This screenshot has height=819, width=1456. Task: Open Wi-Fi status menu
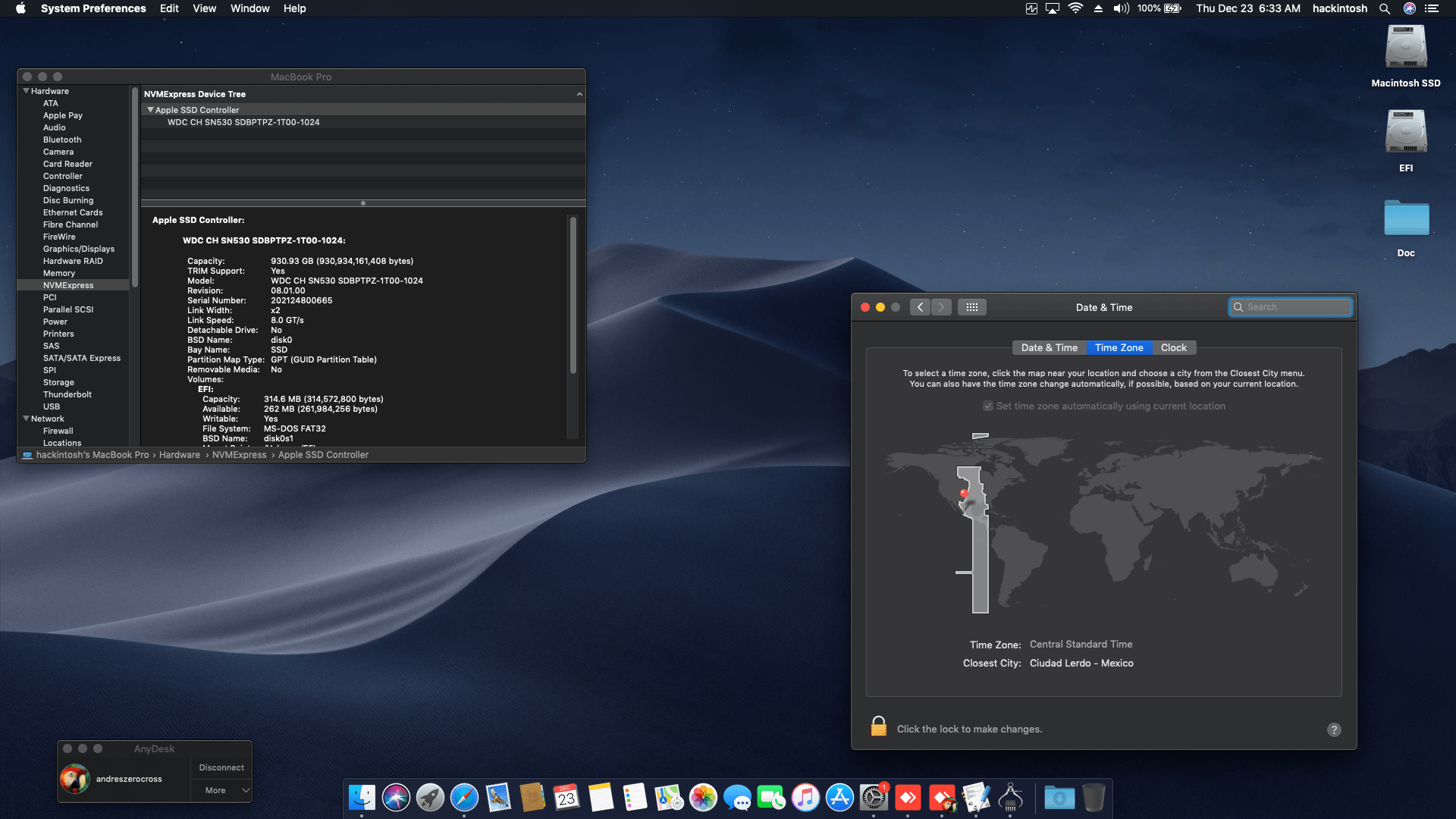(x=1075, y=8)
